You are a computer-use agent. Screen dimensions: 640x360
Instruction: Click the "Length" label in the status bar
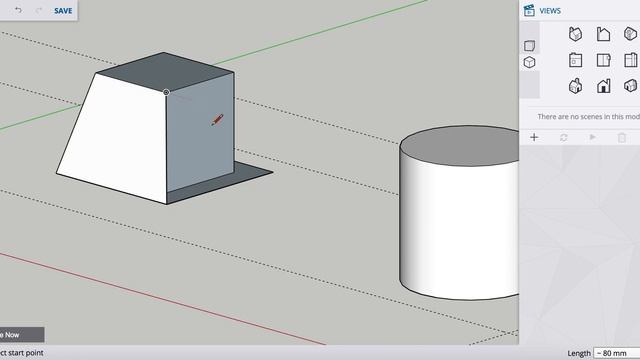pos(579,353)
